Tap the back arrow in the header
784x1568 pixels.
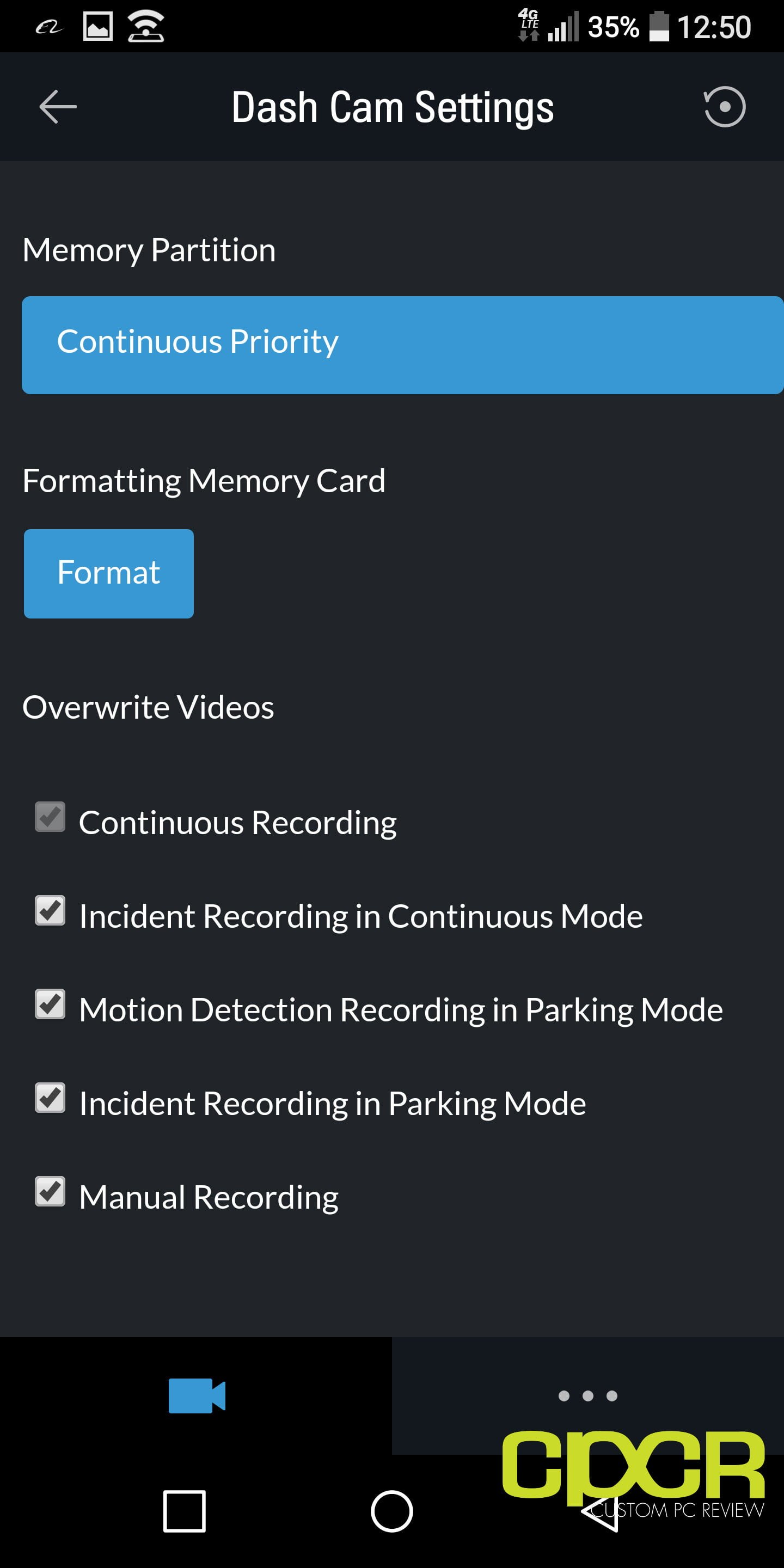pyautogui.click(x=58, y=107)
